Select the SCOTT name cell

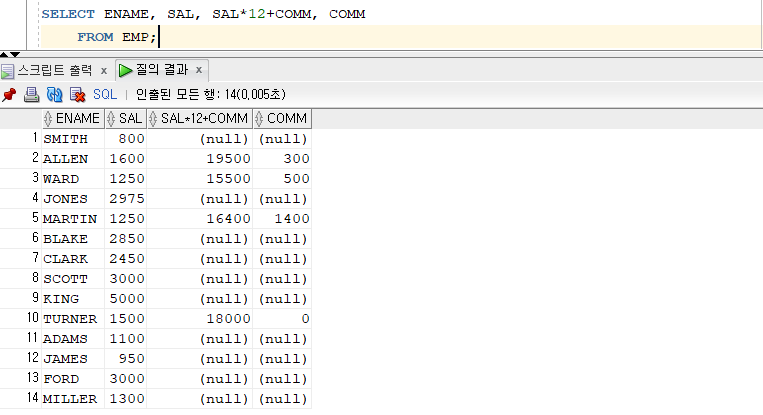pyautogui.click(x=73, y=278)
